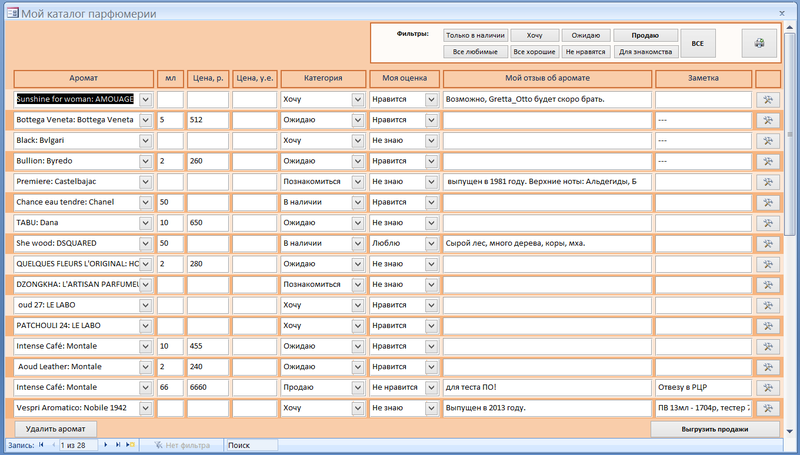Apply the Ожидаю filter button
Screen dimensions: 800x455
click(x=586, y=35)
